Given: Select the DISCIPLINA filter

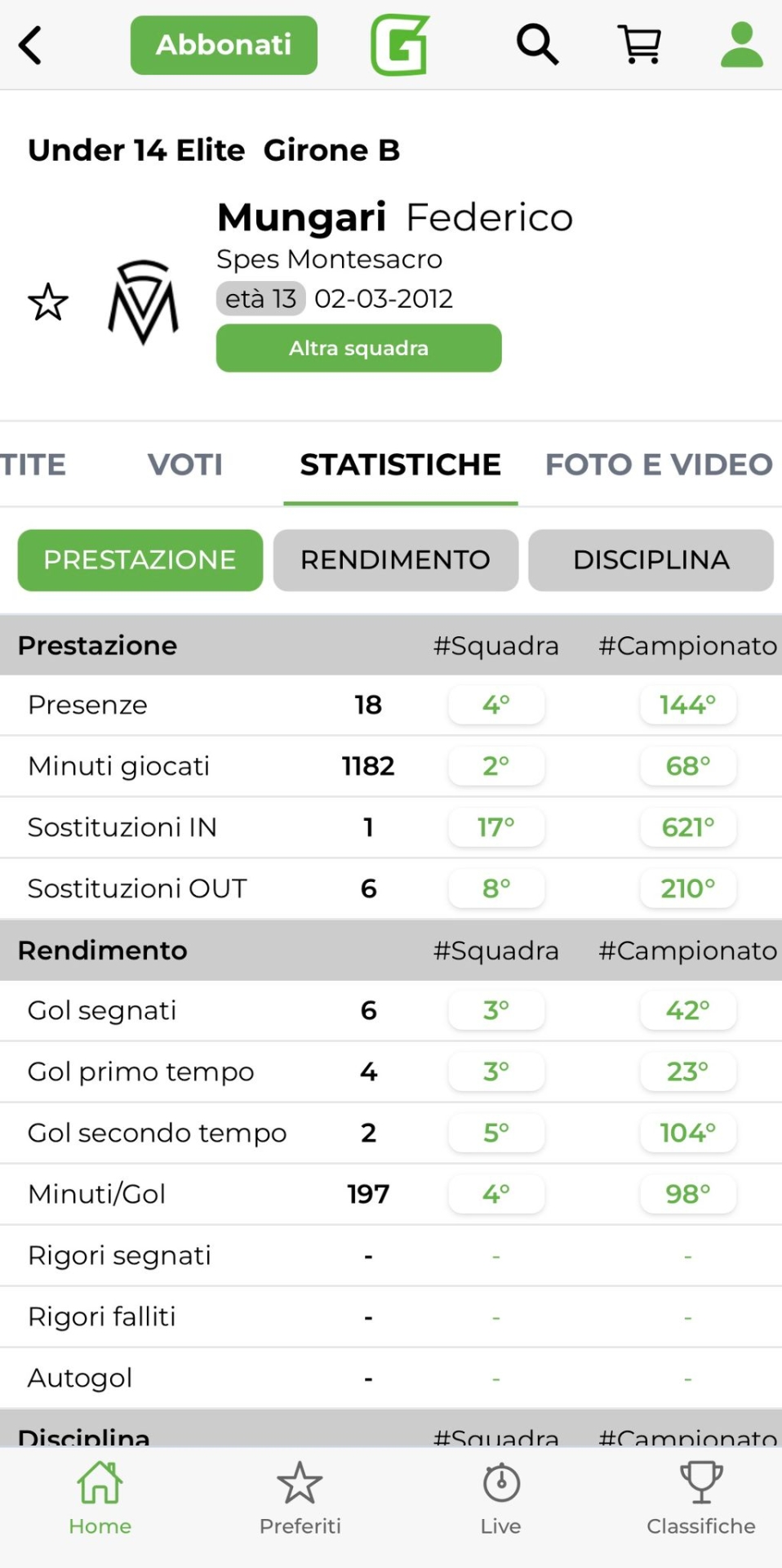Looking at the screenshot, I should tap(651, 560).
